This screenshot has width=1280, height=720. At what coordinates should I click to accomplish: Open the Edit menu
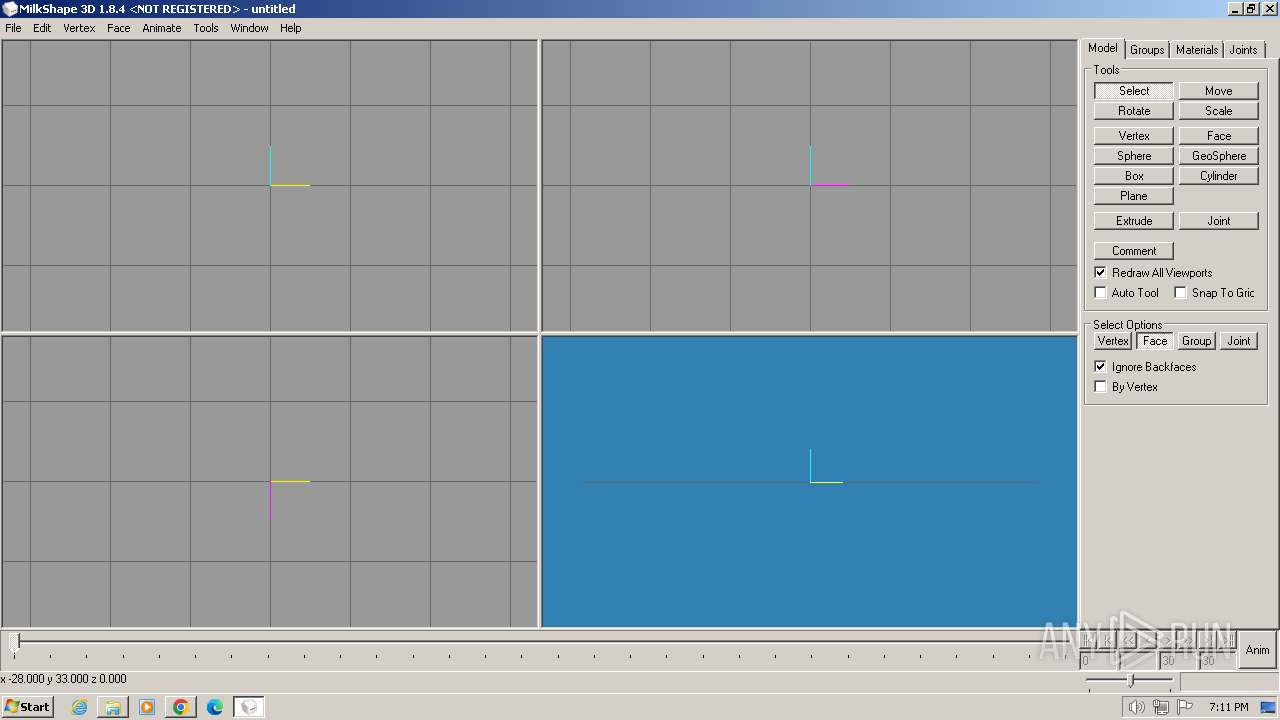pos(42,28)
